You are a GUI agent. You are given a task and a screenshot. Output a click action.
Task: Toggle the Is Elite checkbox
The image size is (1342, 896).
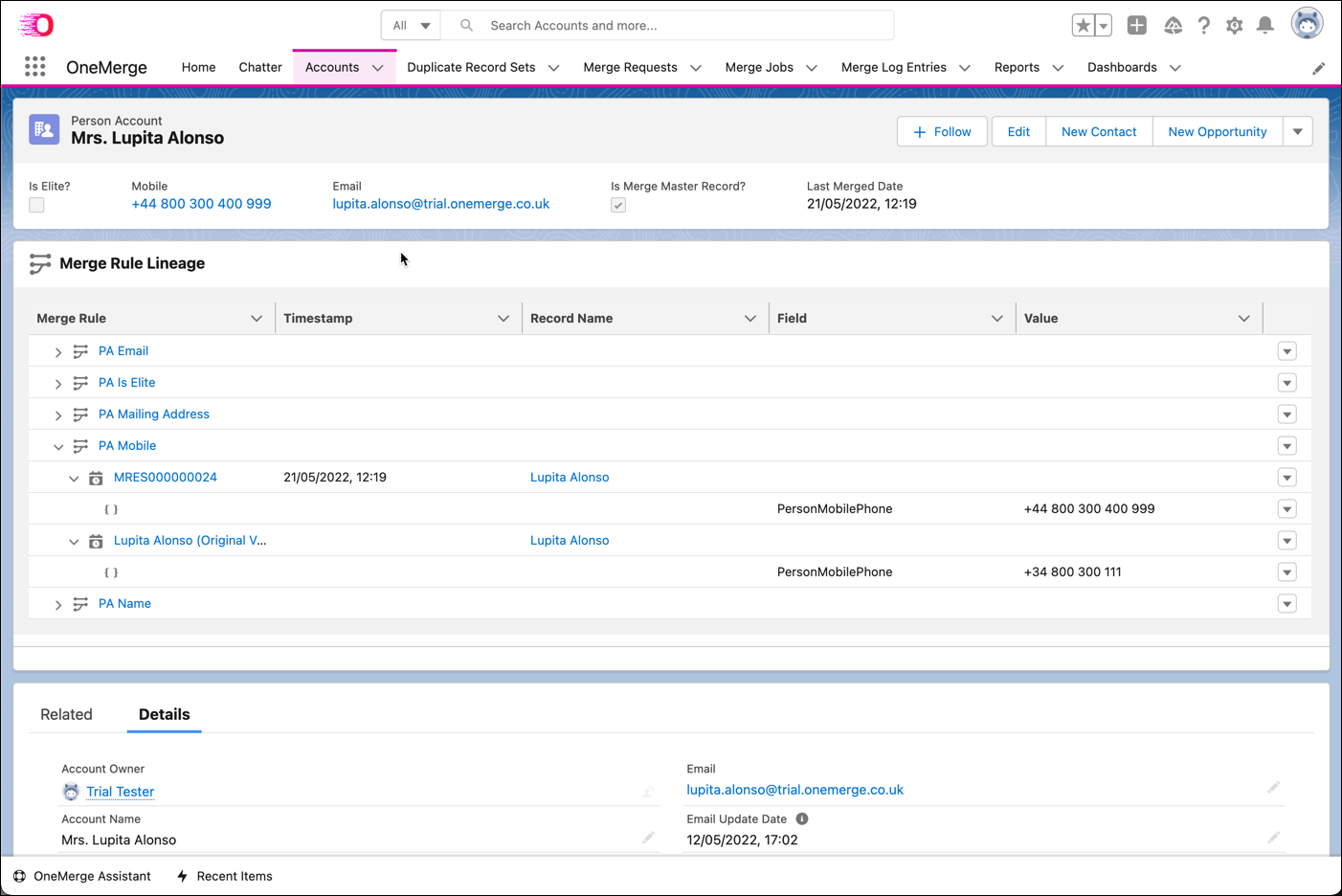(x=35, y=204)
